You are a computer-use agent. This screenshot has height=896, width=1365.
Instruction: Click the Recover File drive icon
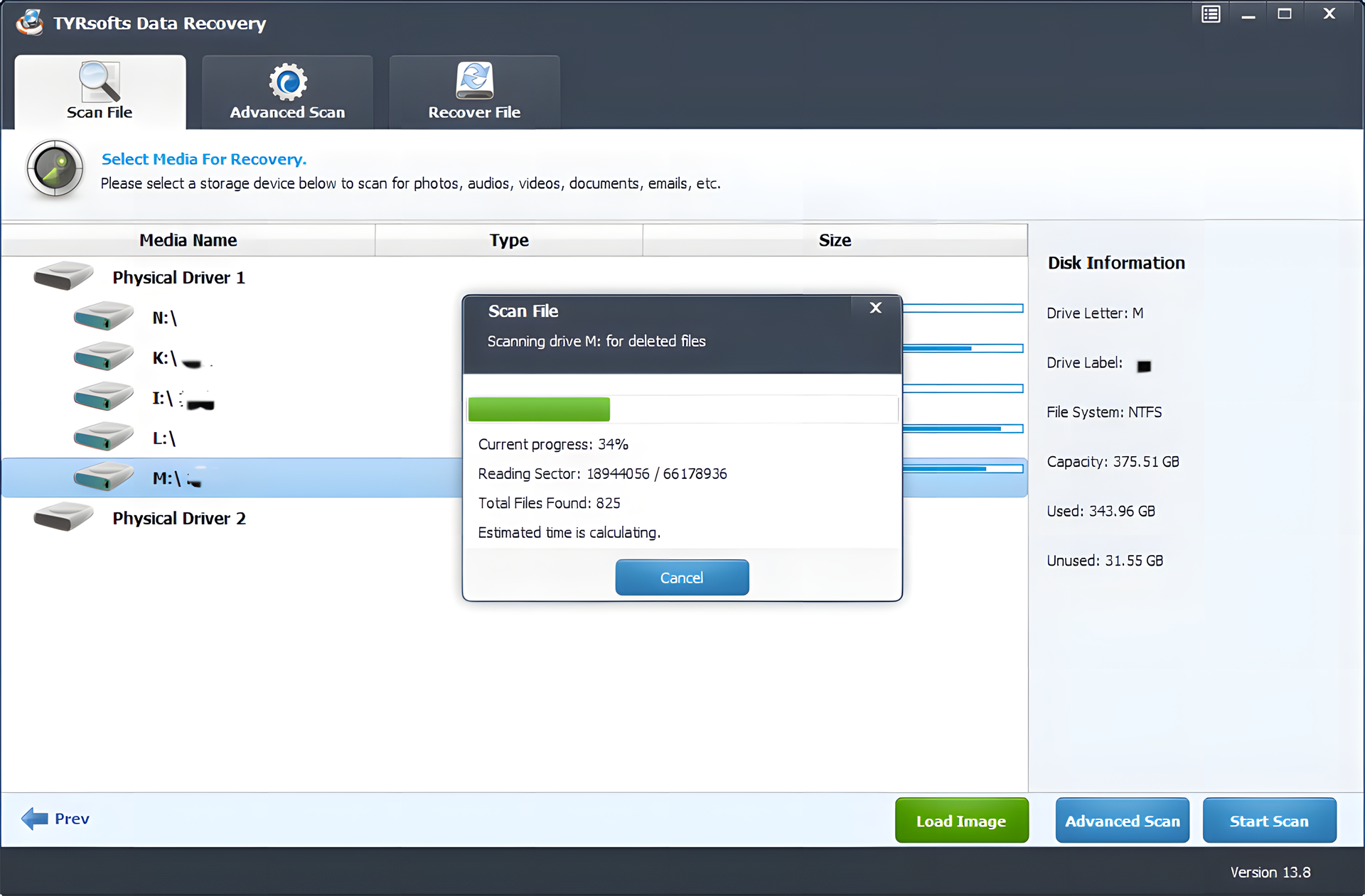[474, 81]
